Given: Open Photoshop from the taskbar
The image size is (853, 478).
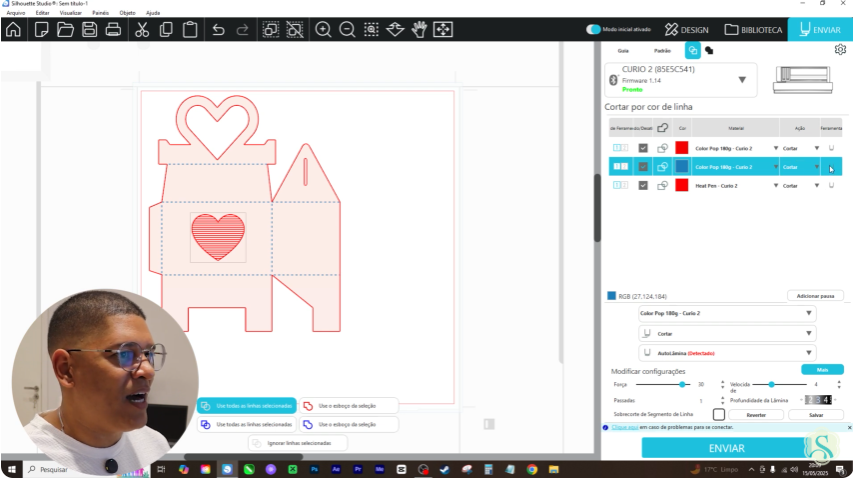Looking at the screenshot, I should tap(314, 469).
